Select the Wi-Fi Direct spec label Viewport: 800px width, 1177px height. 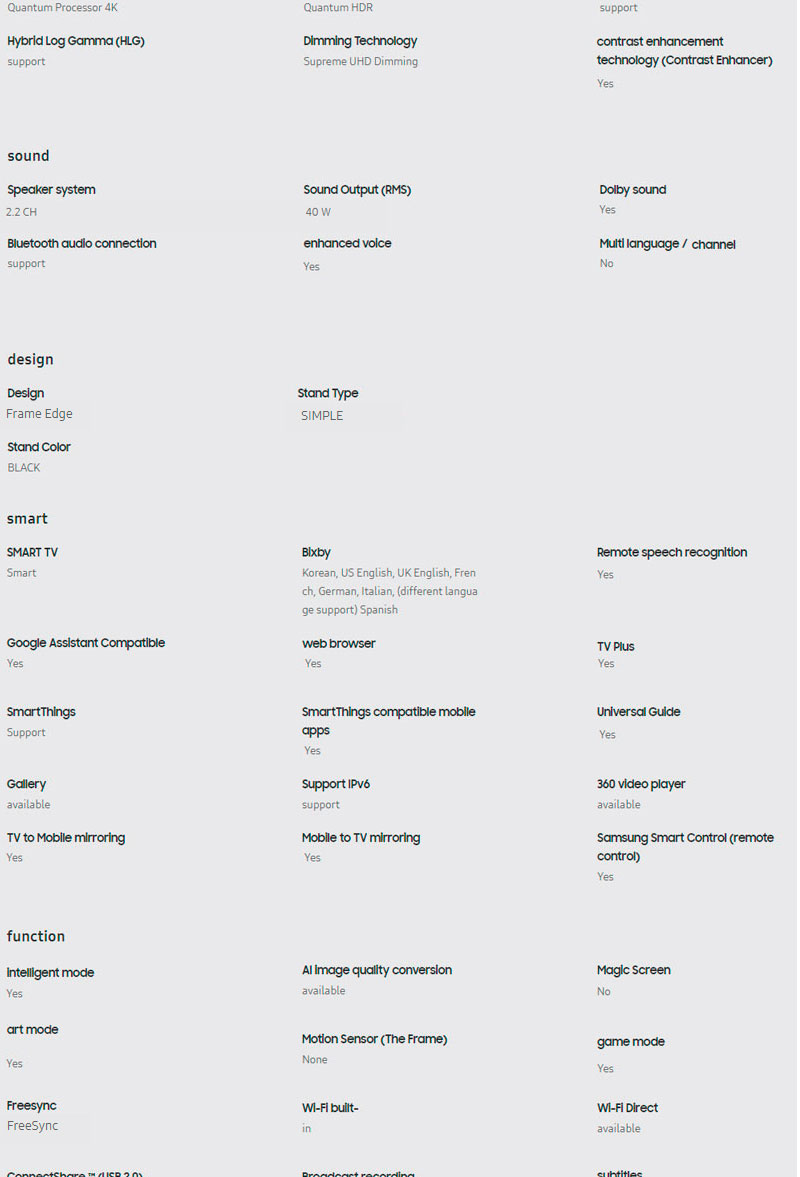pos(627,1108)
